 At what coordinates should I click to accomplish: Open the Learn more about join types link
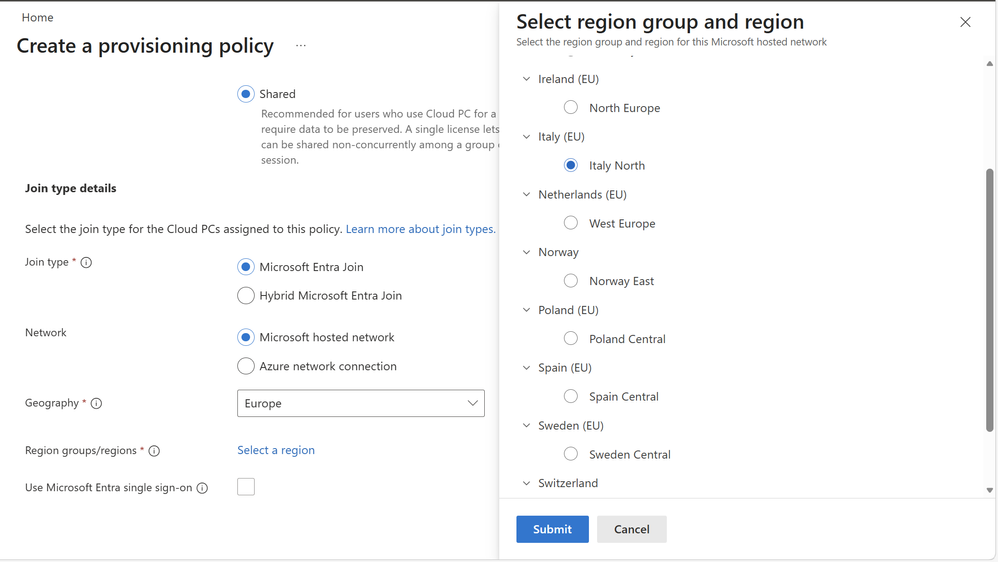[420, 229]
